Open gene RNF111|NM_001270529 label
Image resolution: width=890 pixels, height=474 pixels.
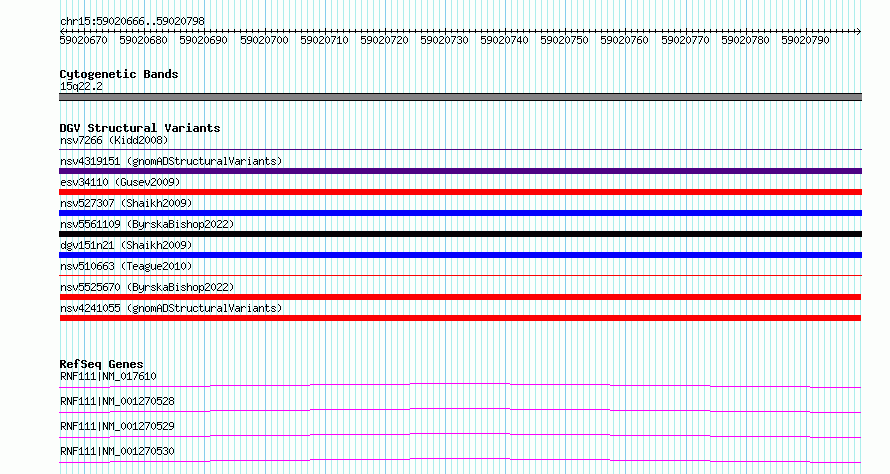117,426
